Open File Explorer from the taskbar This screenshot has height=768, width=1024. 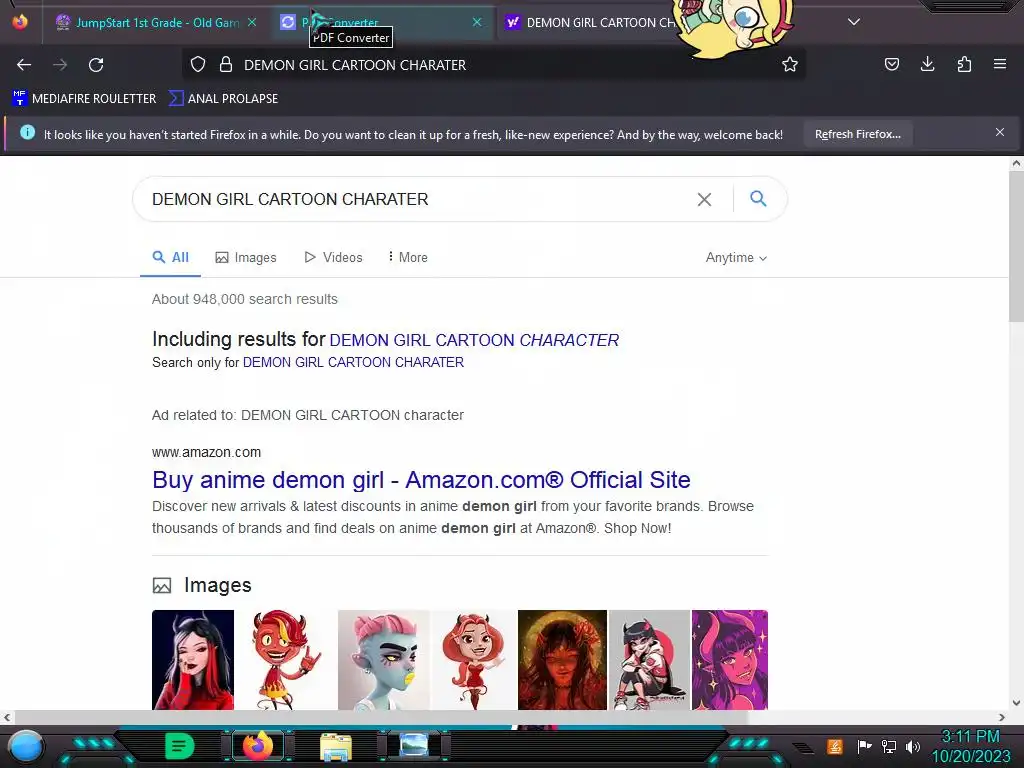(336, 746)
